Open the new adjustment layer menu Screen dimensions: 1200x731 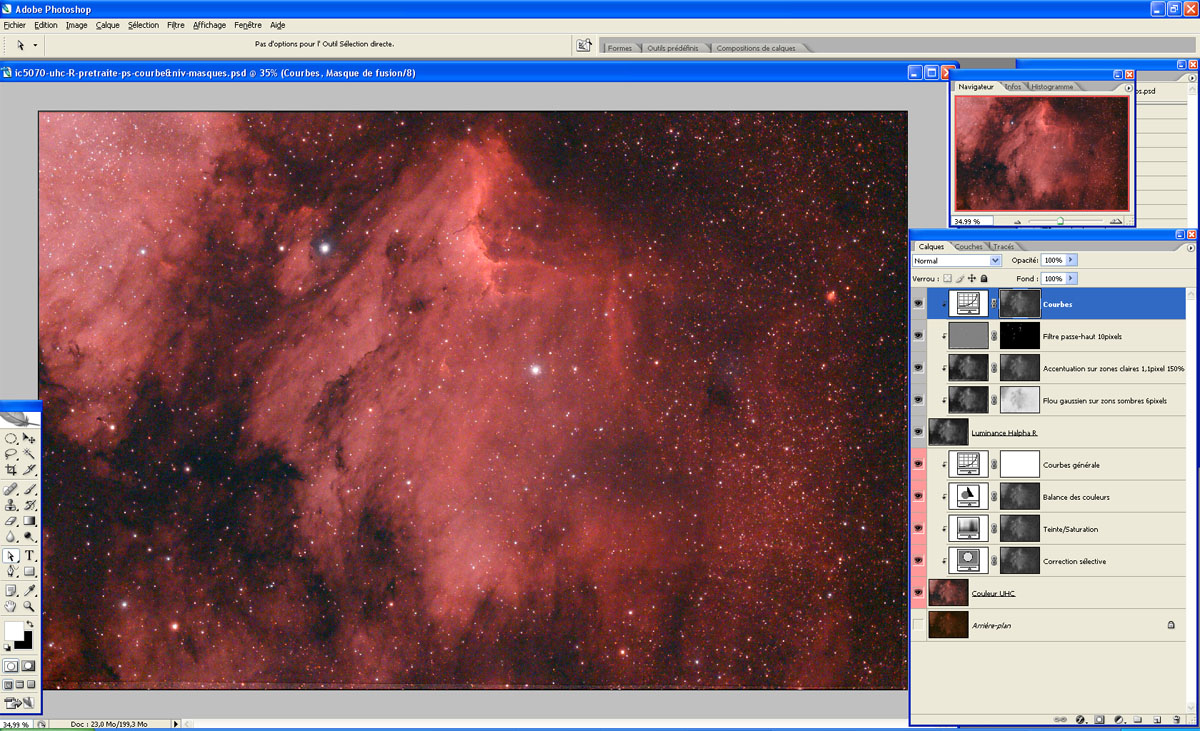click(x=1120, y=719)
